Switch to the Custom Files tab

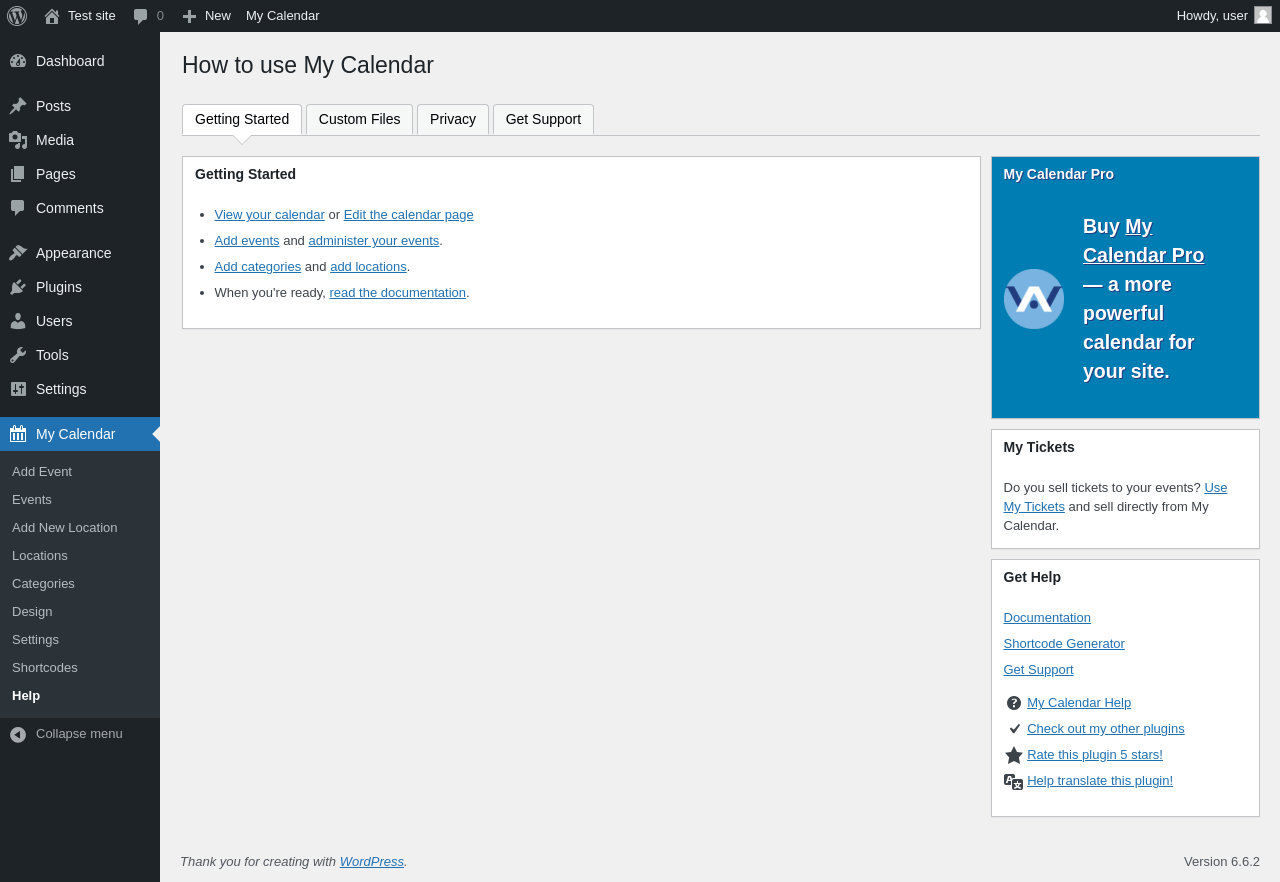(x=359, y=119)
